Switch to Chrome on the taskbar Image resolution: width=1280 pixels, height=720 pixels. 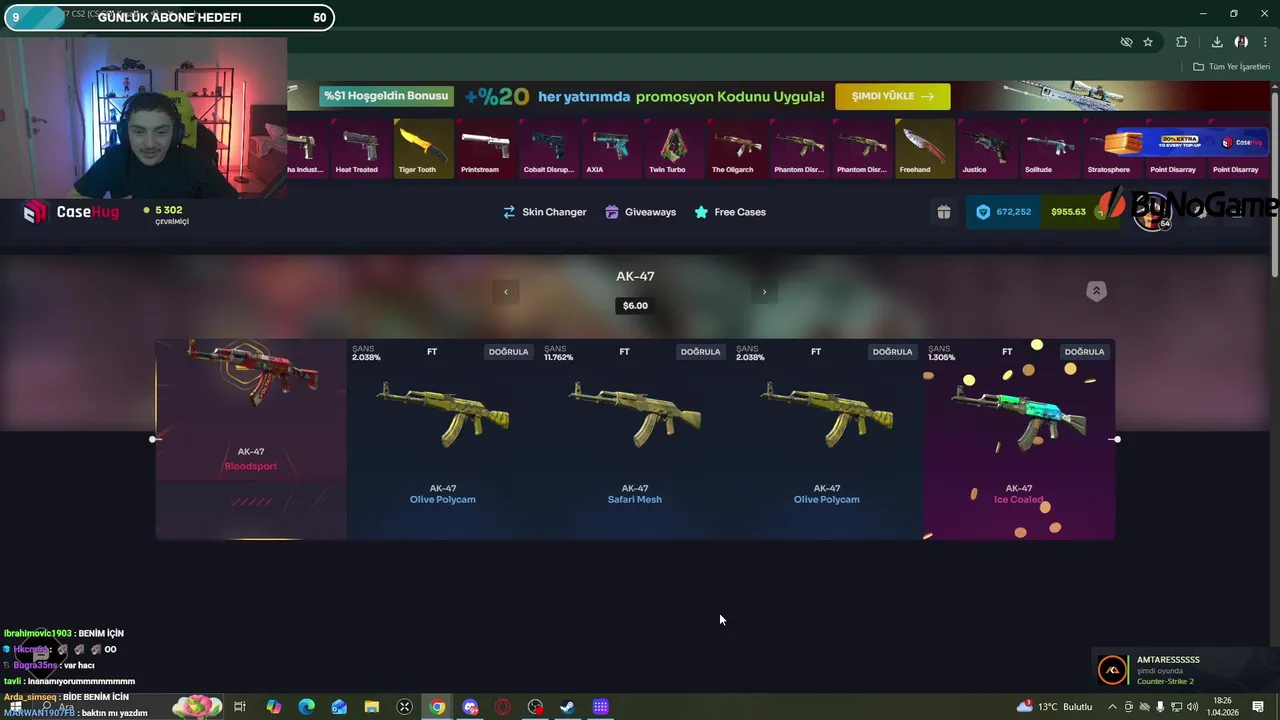[x=437, y=707]
